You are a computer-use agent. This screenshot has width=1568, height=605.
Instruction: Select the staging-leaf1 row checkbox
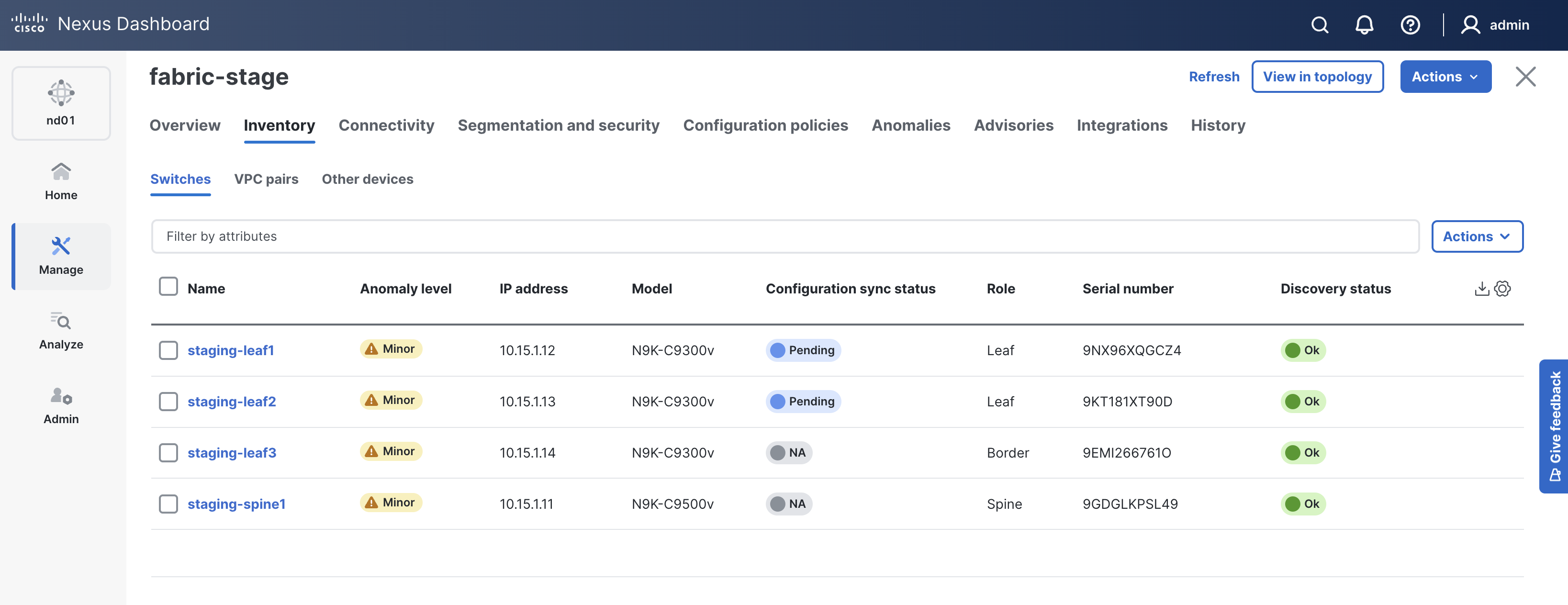168,350
